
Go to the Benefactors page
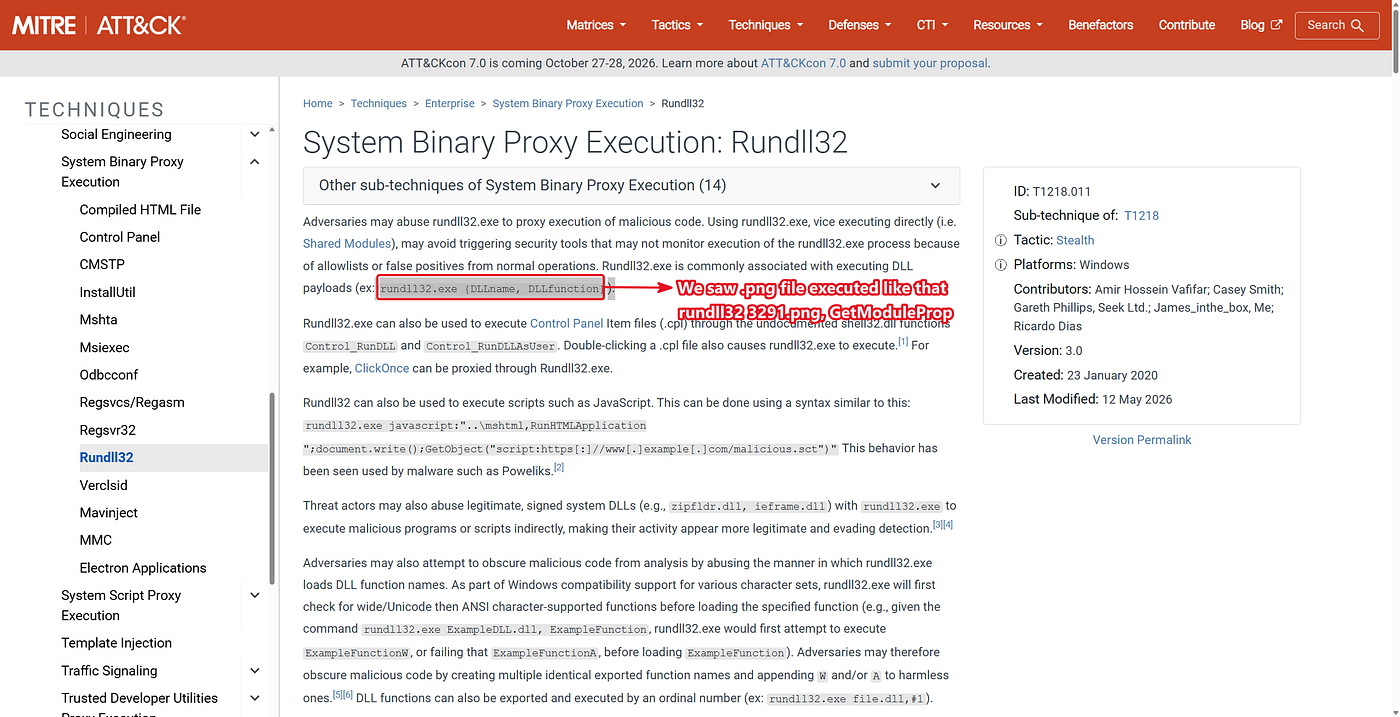pyautogui.click(x=1100, y=25)
